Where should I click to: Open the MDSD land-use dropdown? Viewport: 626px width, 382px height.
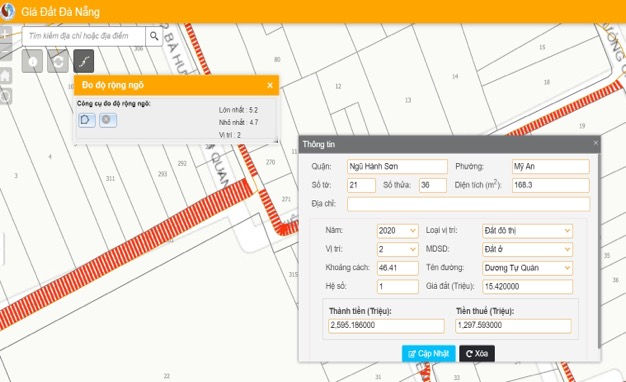coord(527,249)
